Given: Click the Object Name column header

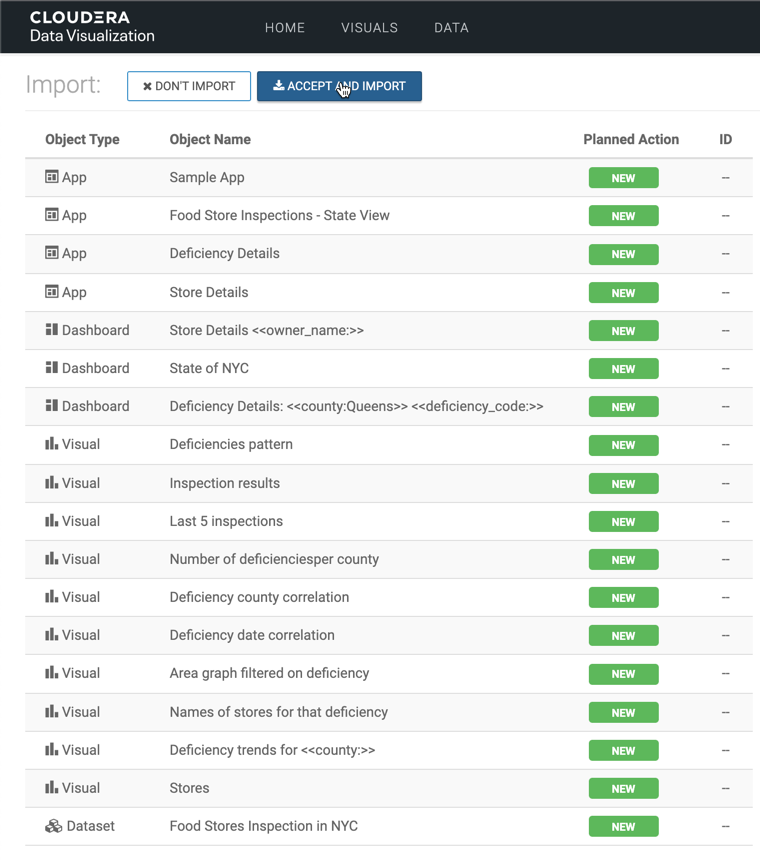Looking at the screenshot, I should (x=210, y=139).
